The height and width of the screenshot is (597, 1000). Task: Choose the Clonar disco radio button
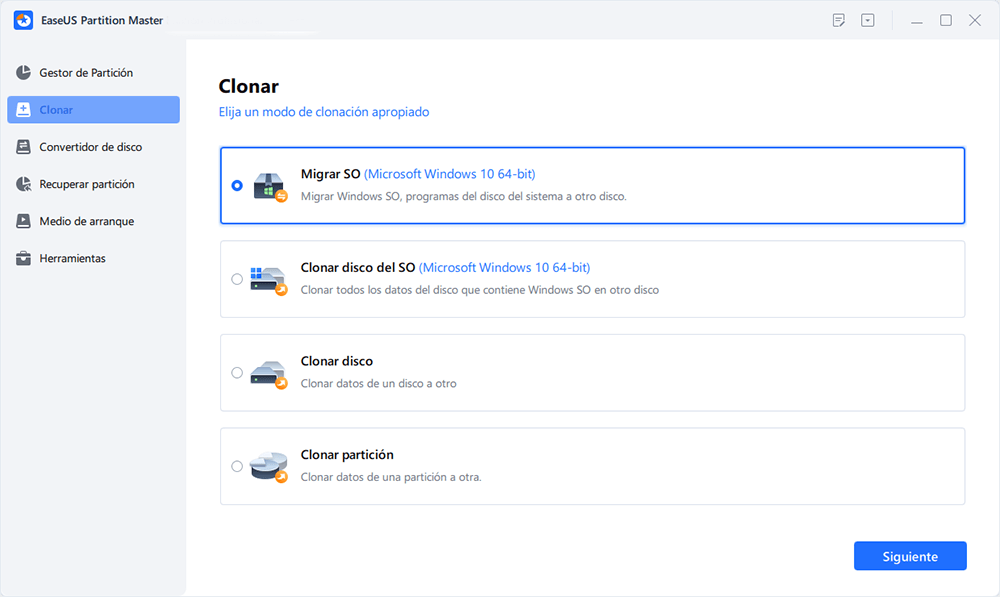(237, 372)
